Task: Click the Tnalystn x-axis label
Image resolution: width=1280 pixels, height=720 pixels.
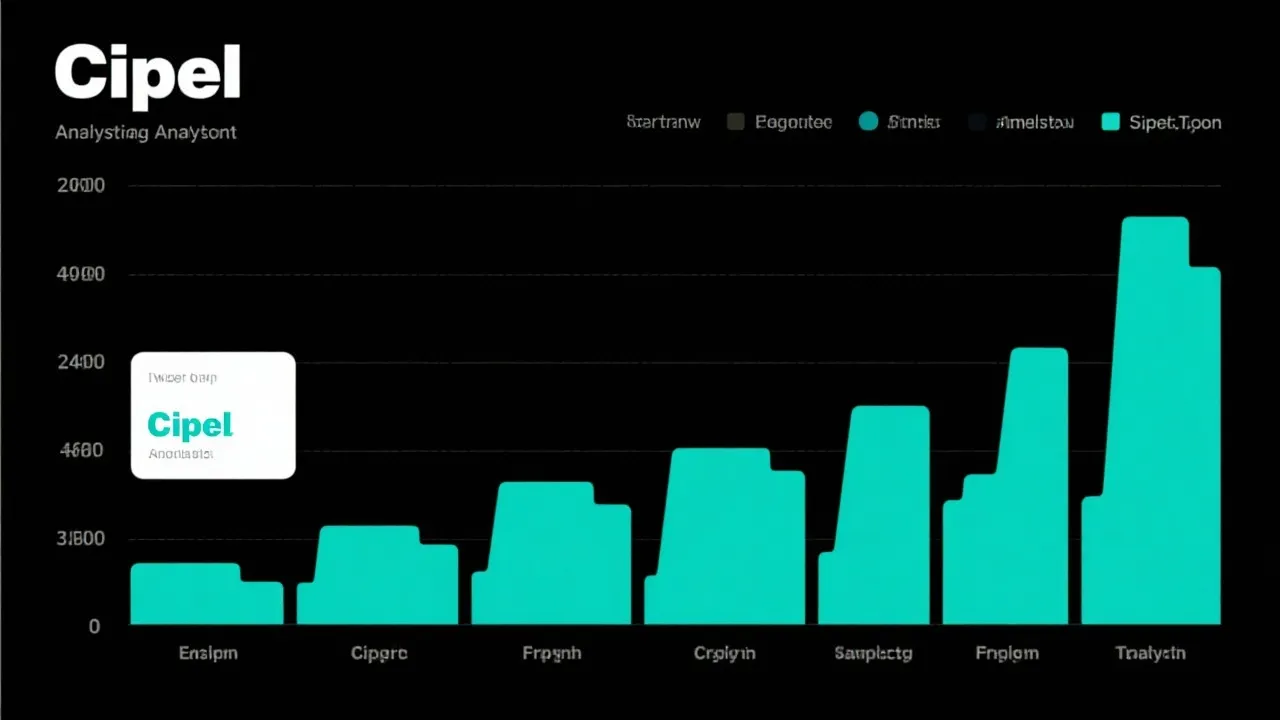Action: [x=1150, y=653]
